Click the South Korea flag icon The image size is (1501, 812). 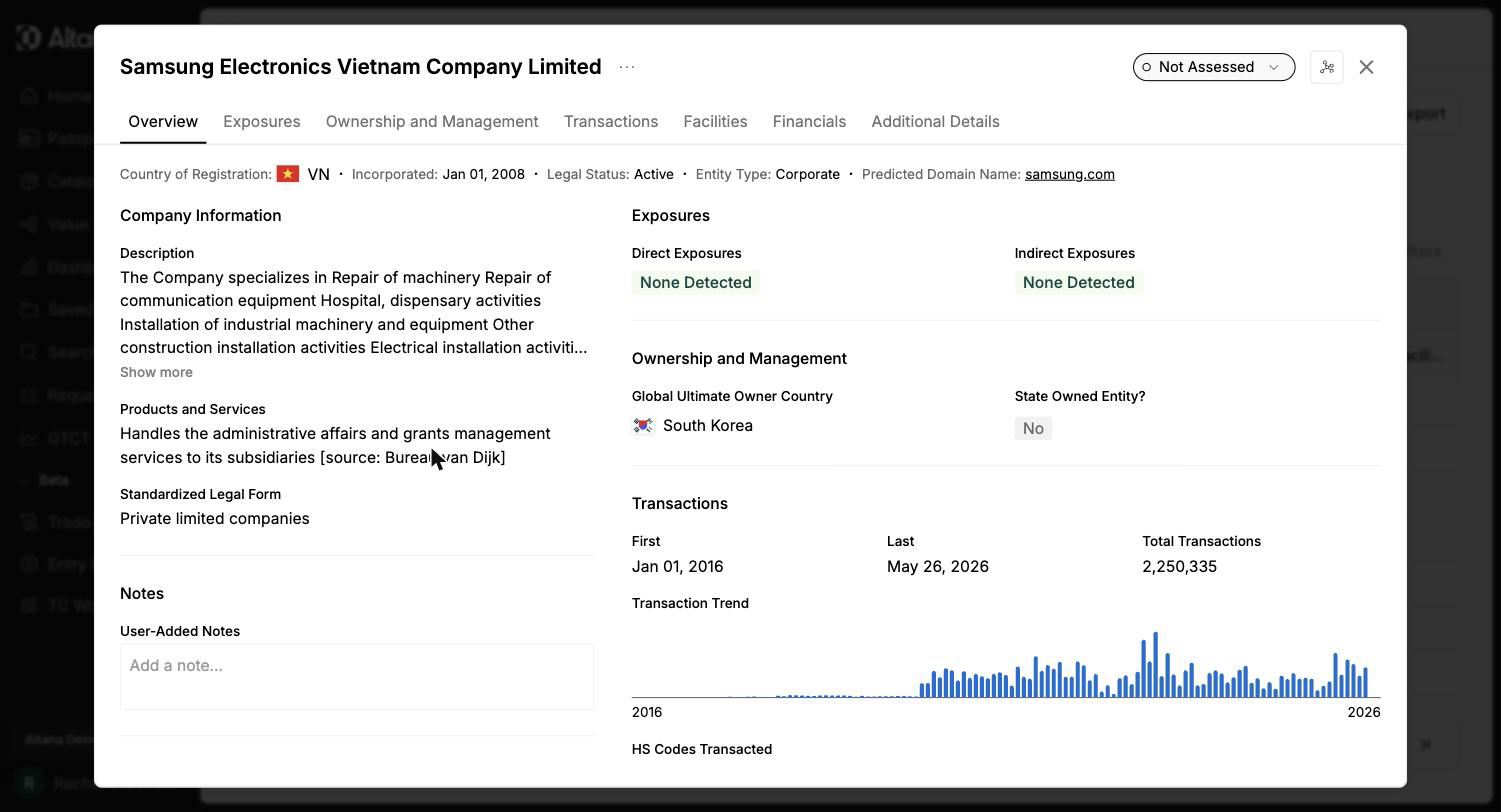[x=643, y=426]
